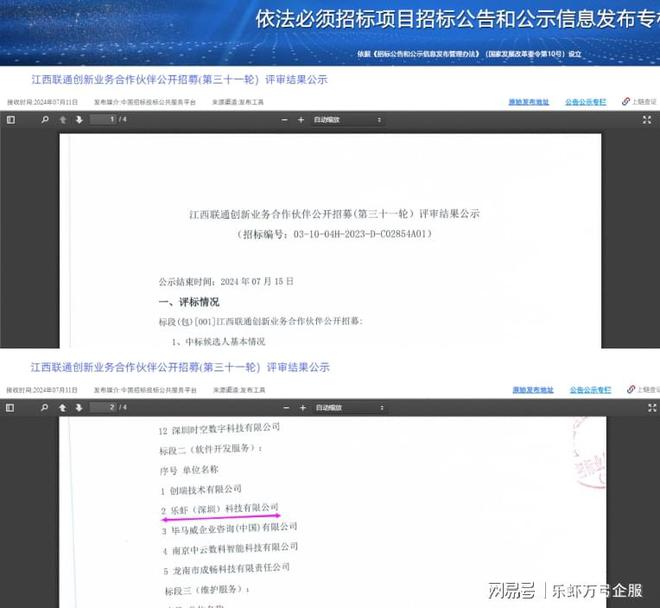
Task: Go to next page in page 1 viewer
Action: pyautogui.click(x=79, y=120)
